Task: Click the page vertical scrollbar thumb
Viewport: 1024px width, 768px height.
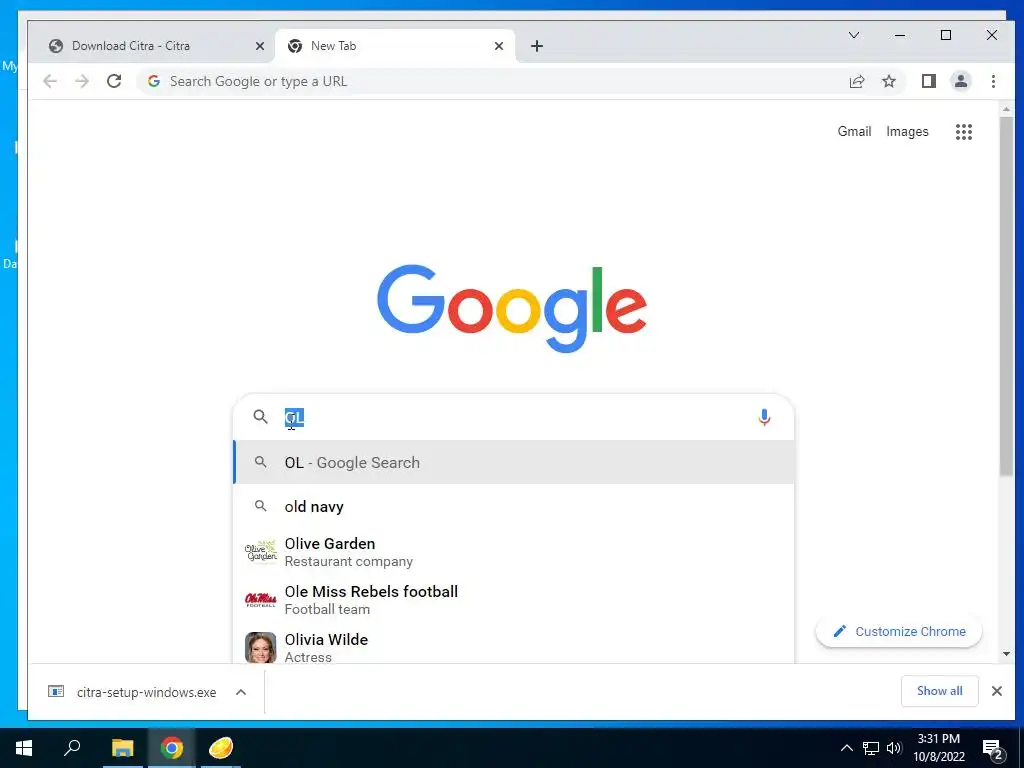Action: 1006,296
